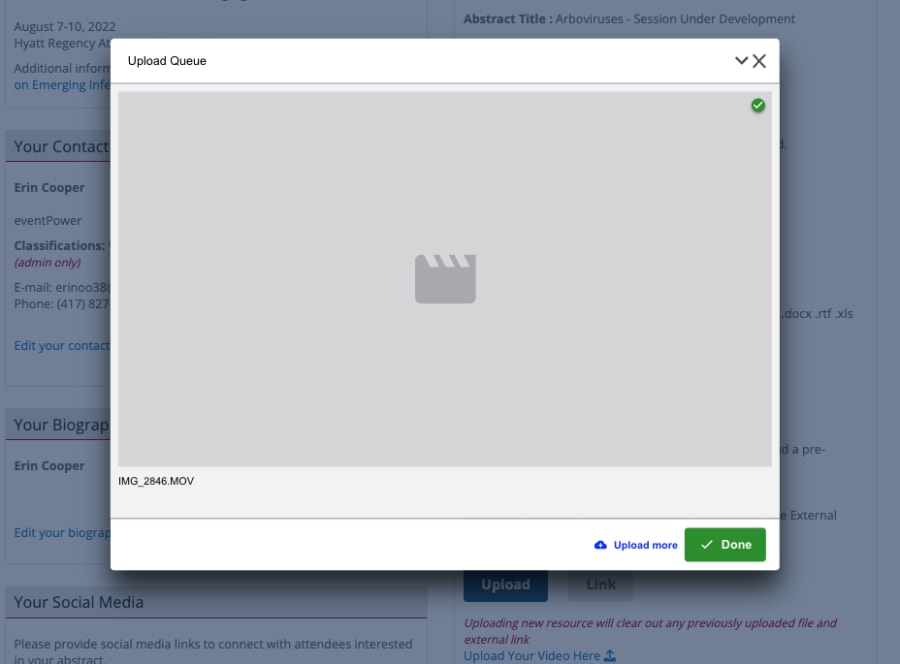This screenshot has height=664, width=900.
Task: Click the upload arrow icon beside Upload Your Video Here
Action: click(x=610, y=655)
